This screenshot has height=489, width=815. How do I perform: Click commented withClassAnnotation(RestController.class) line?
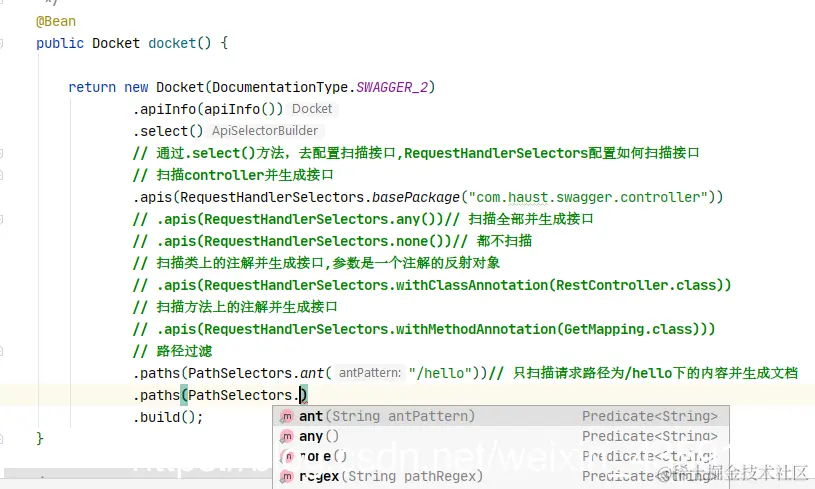click(432, 285)
